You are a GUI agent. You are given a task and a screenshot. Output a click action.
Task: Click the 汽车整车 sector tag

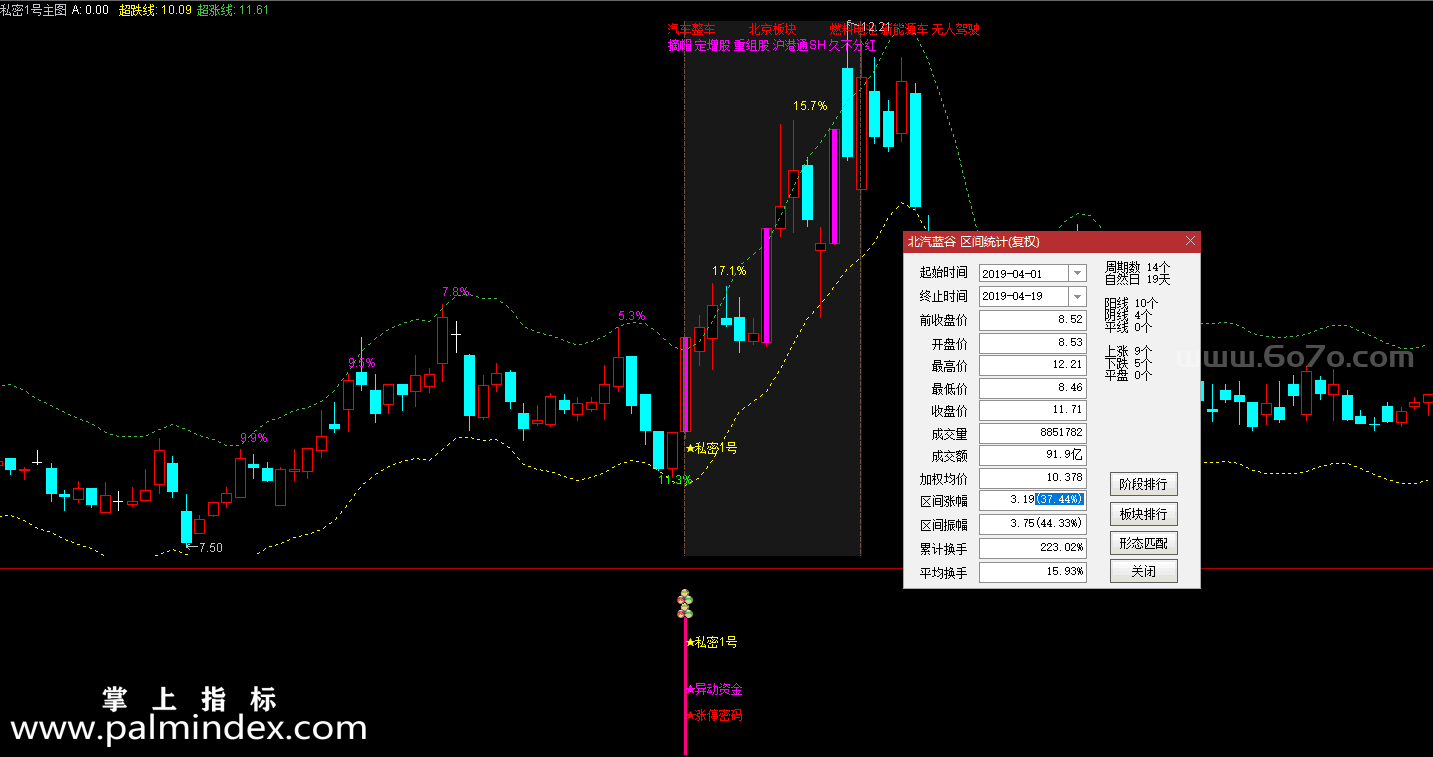[692, 30]
